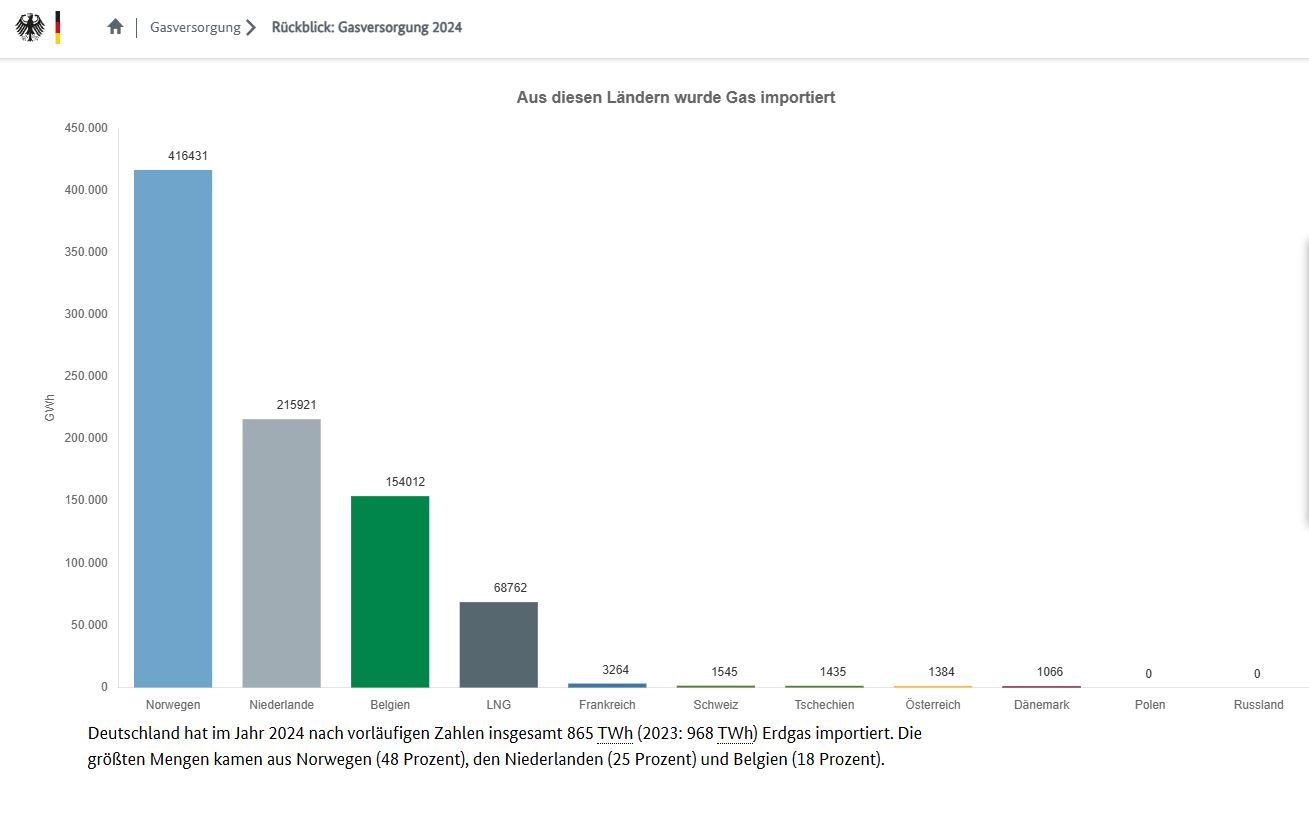Click the Norwegen axis label
Viewport: 1309px width, 824px height.
pyautogui.click(x=173, y=705)
